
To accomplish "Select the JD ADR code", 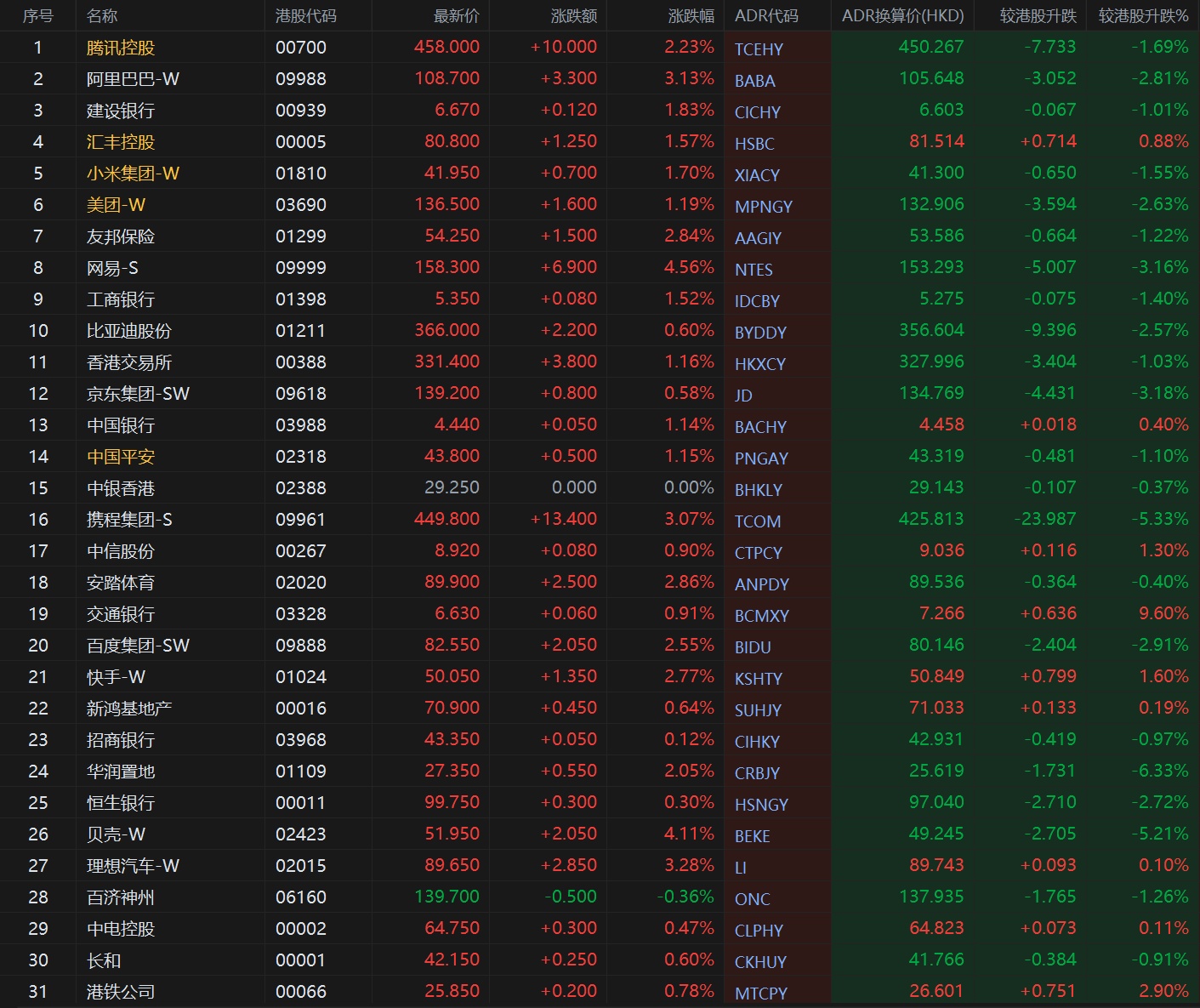I will point(743,396).
